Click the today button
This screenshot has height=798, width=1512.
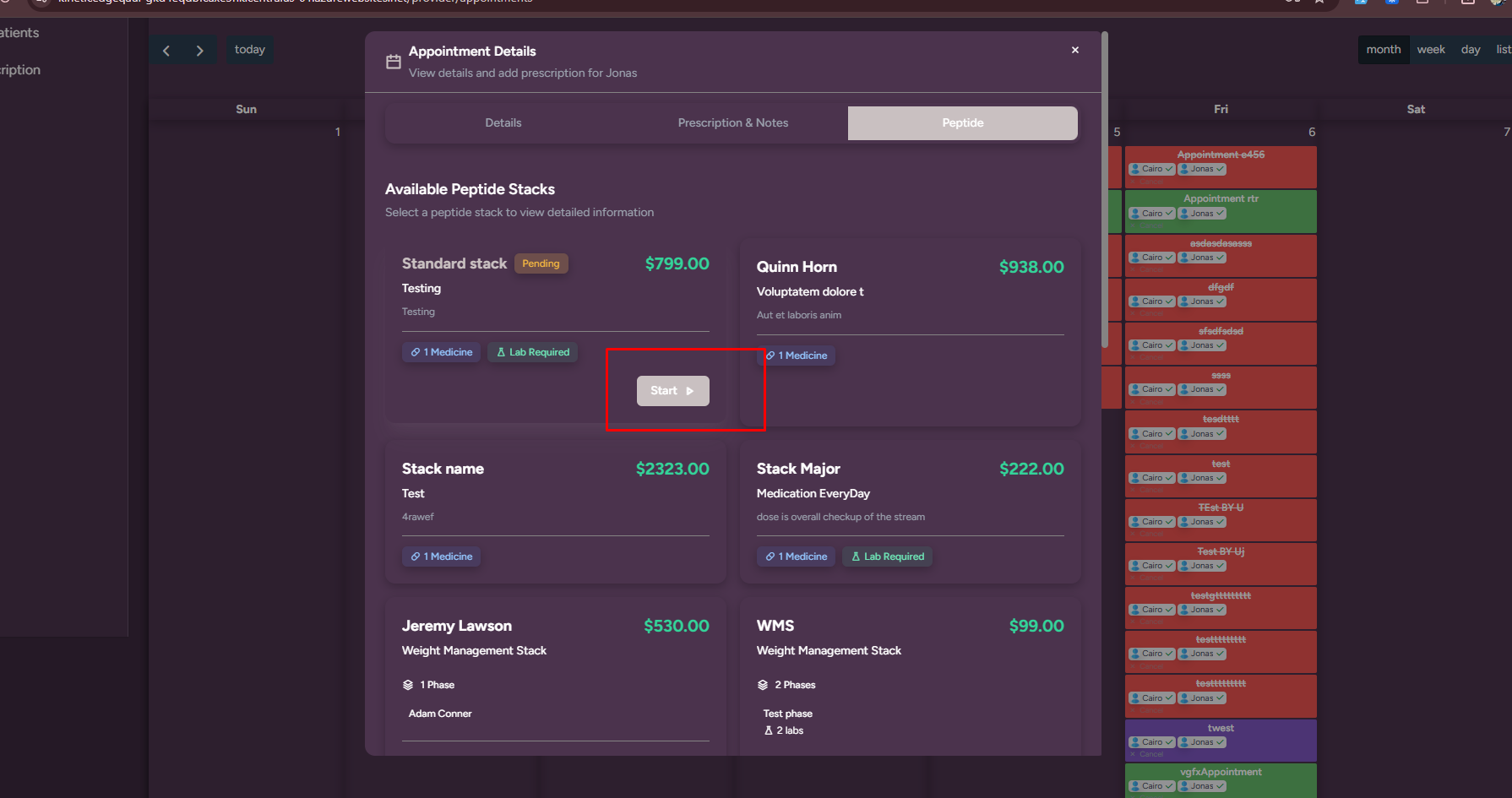(249, 50)
